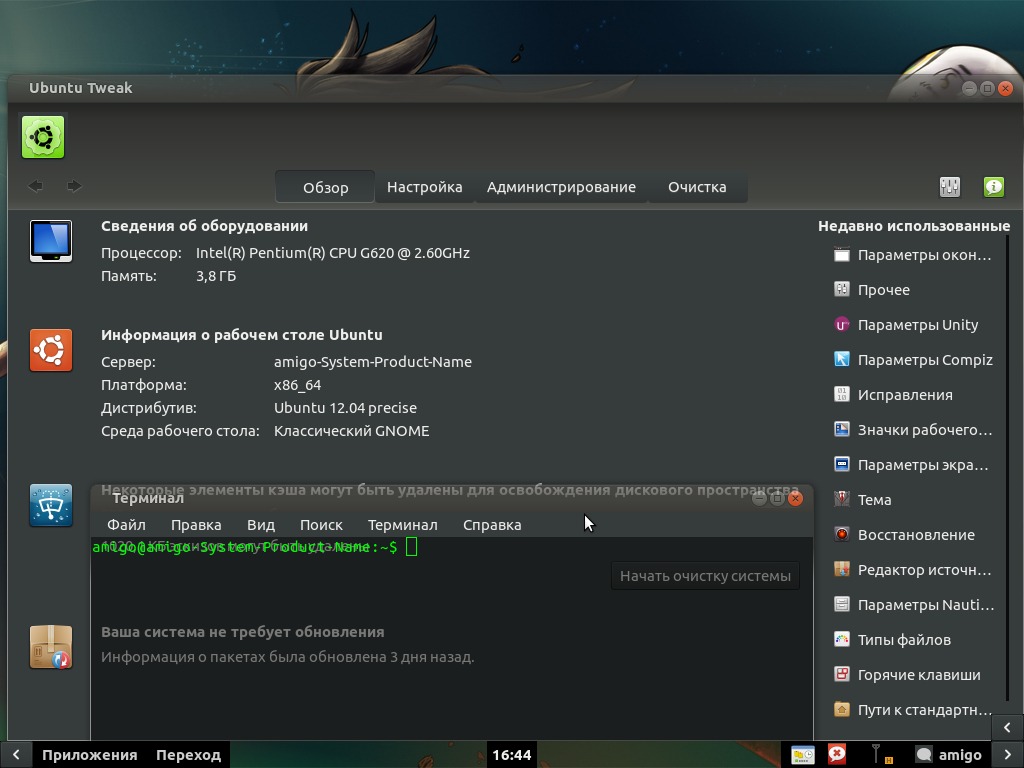Click Начать очистку системы button
The width and height of the screenshot is (1024, 768).
click(x=705, y=576)
